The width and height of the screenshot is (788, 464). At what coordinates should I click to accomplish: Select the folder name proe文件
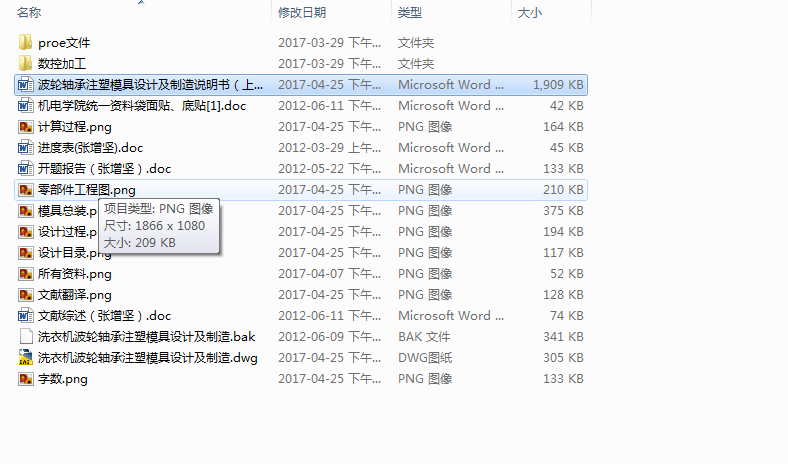coord(64,43)
